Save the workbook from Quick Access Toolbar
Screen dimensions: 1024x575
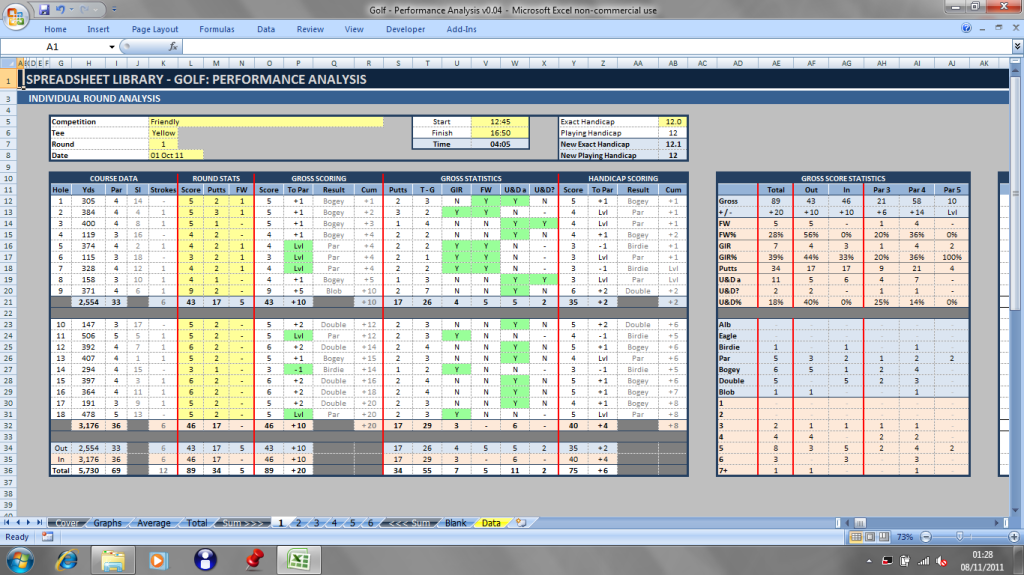click(44, 9)
